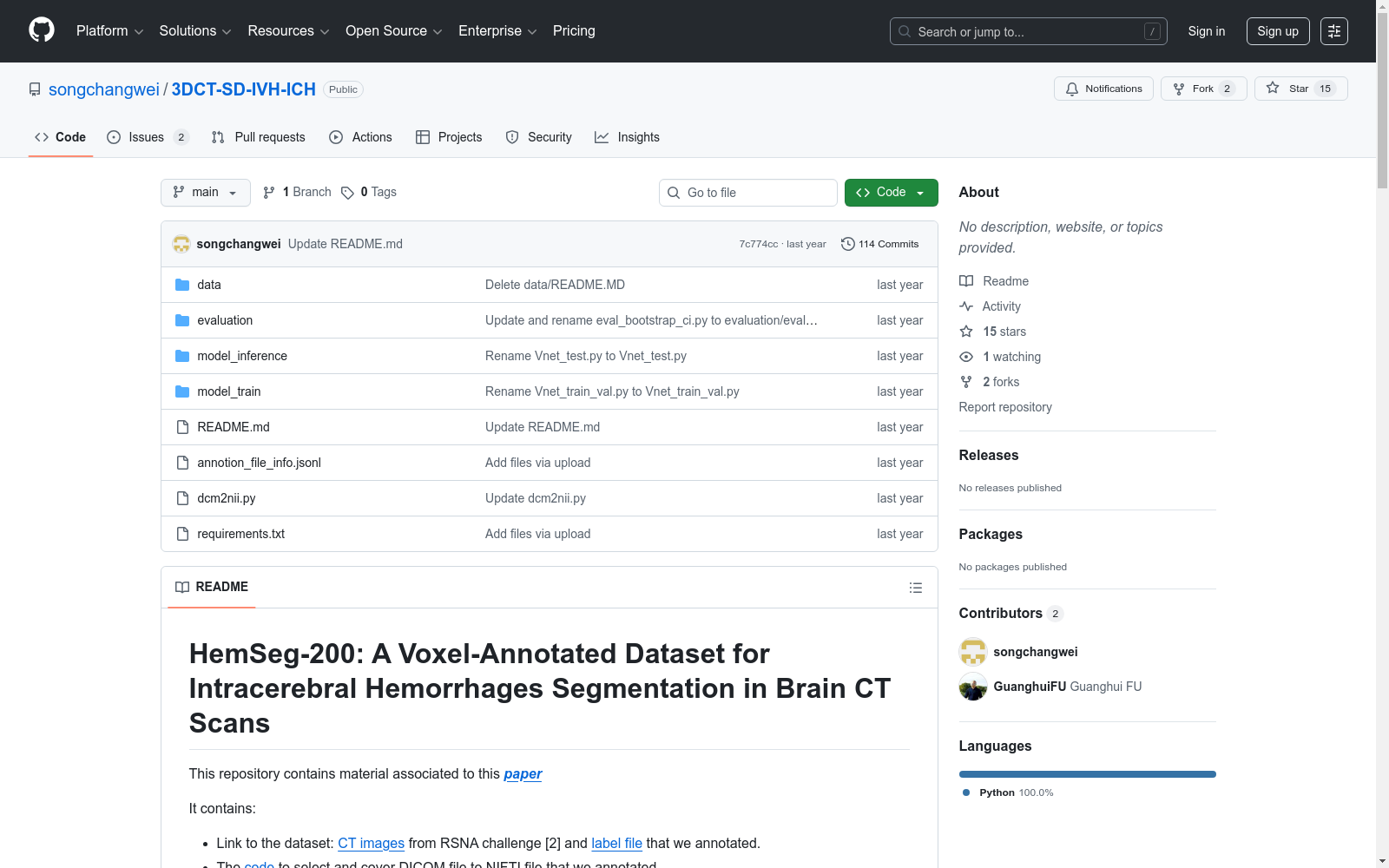The width and height of the screenshot is (1389, 868).
Task: Click the annotion_file_info.jsonl file icon
Action: click(182, 463)
